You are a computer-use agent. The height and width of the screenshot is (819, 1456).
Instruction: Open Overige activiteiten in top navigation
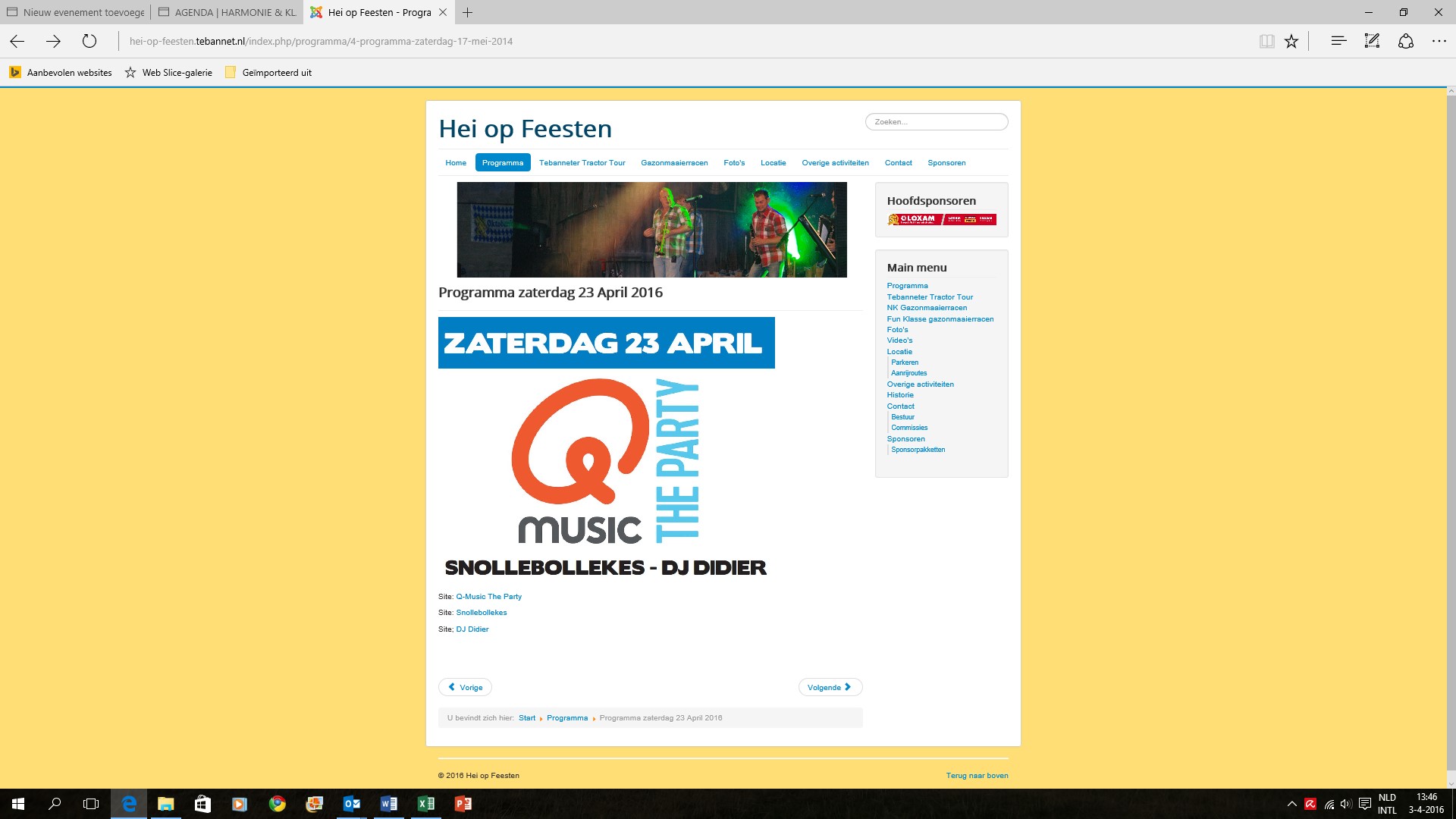(x=835, y=163)
